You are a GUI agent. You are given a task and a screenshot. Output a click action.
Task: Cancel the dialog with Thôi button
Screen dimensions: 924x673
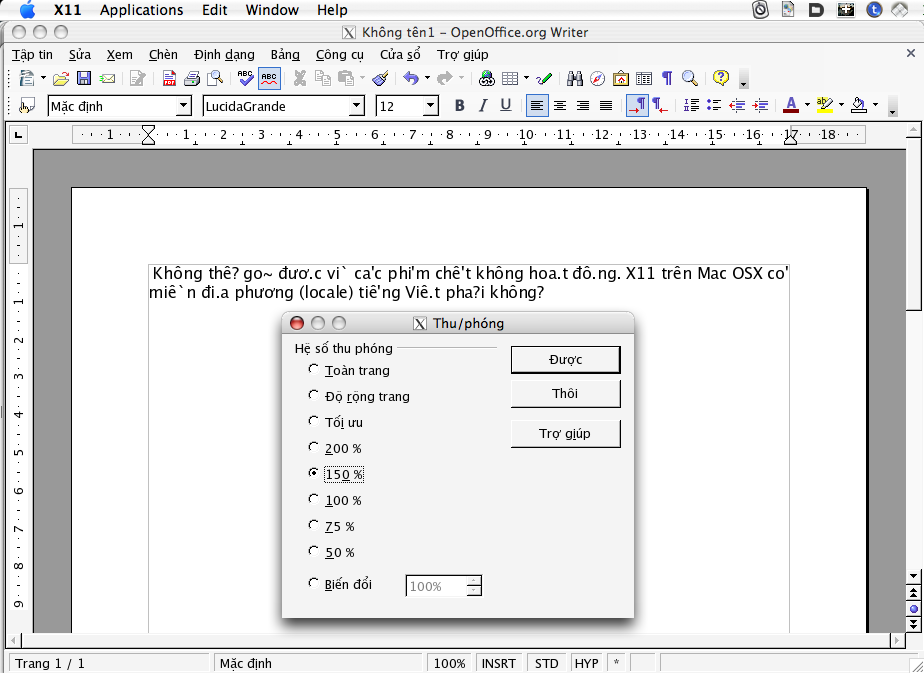tap(565, 394)
